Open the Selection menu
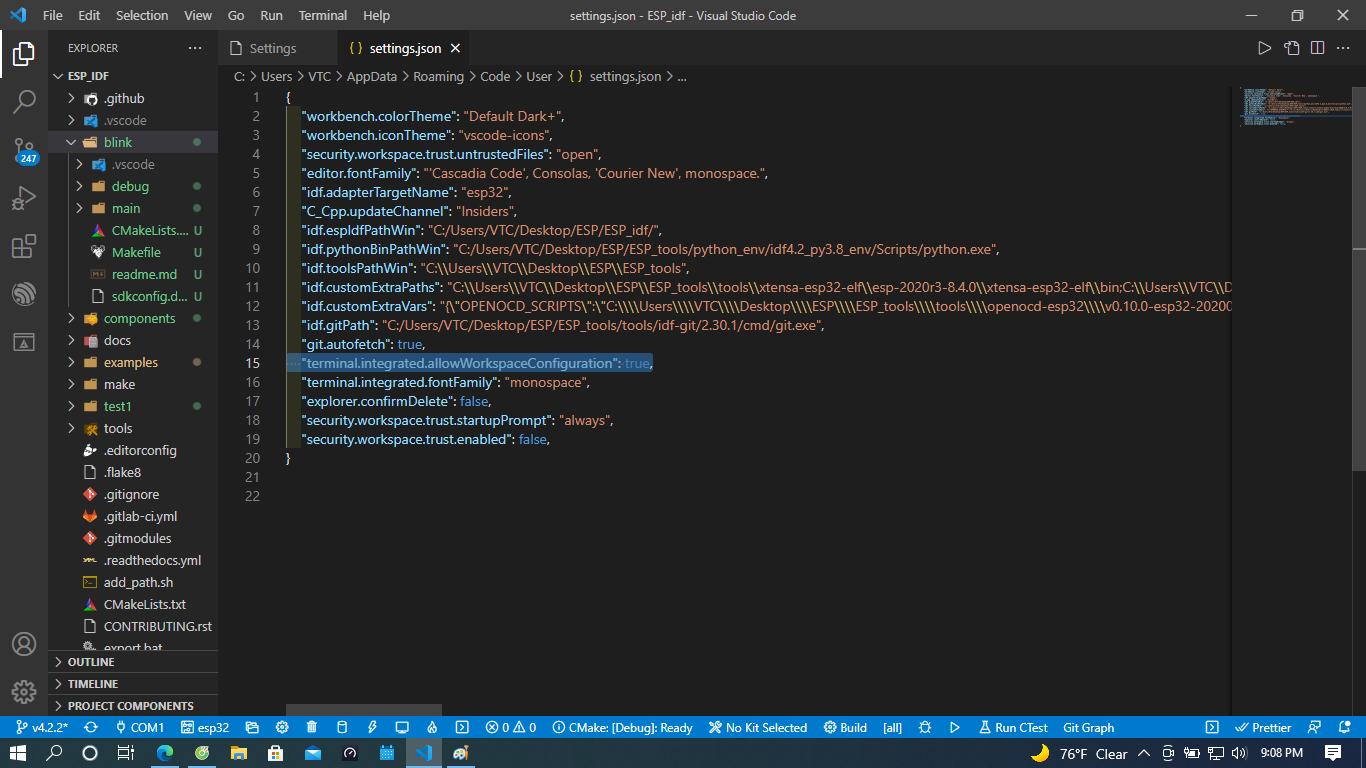 tap(142, 15)
